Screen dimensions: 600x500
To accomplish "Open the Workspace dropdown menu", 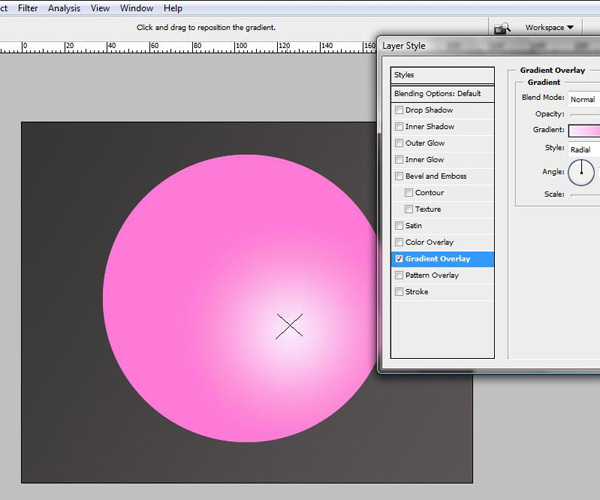I will (x=549, y=28).
